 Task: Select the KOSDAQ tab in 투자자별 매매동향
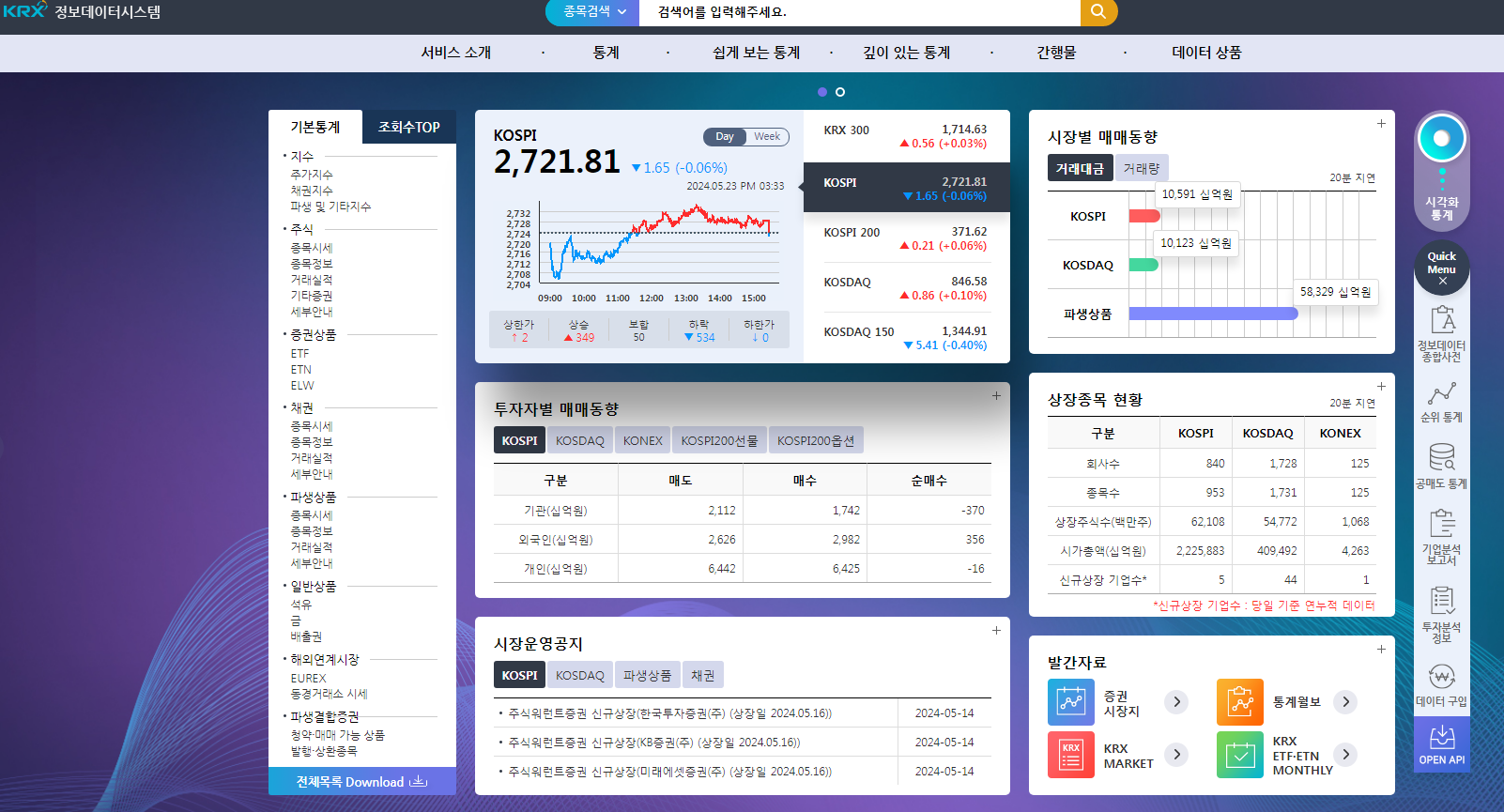pyautogui.click(x=580, y=440)
